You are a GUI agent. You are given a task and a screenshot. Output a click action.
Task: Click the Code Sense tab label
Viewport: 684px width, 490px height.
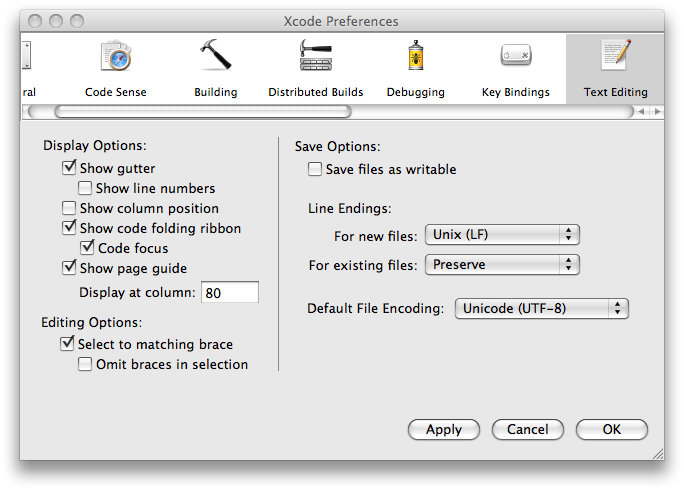pos(116,92)
